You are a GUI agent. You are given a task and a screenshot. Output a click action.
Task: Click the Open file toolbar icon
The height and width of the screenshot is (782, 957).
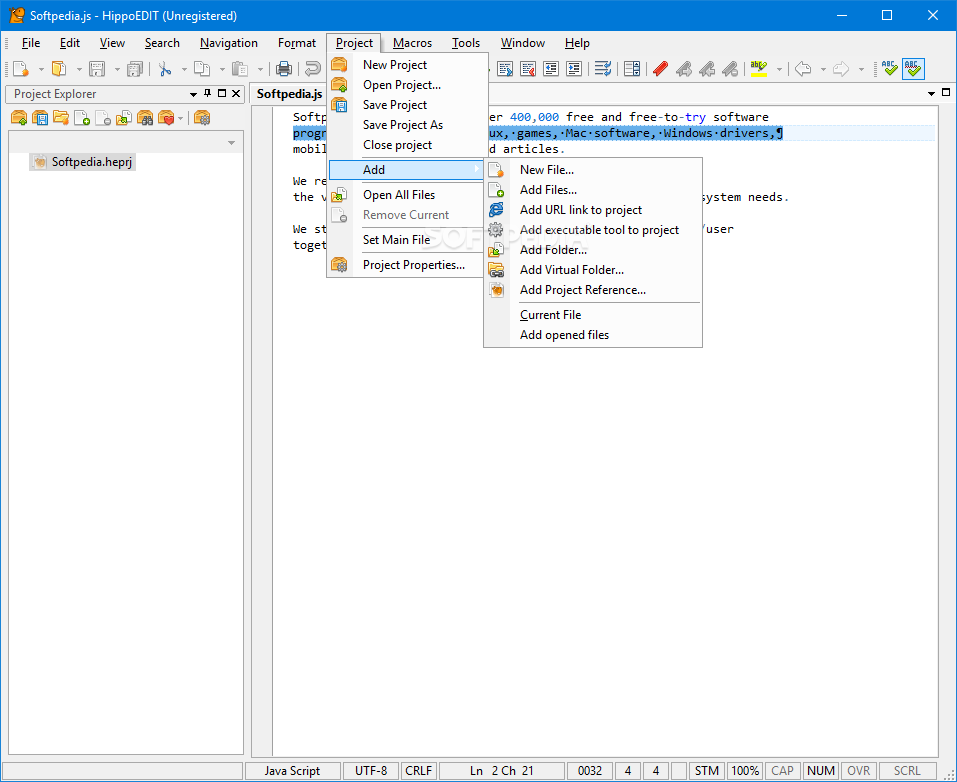(59, 68)
